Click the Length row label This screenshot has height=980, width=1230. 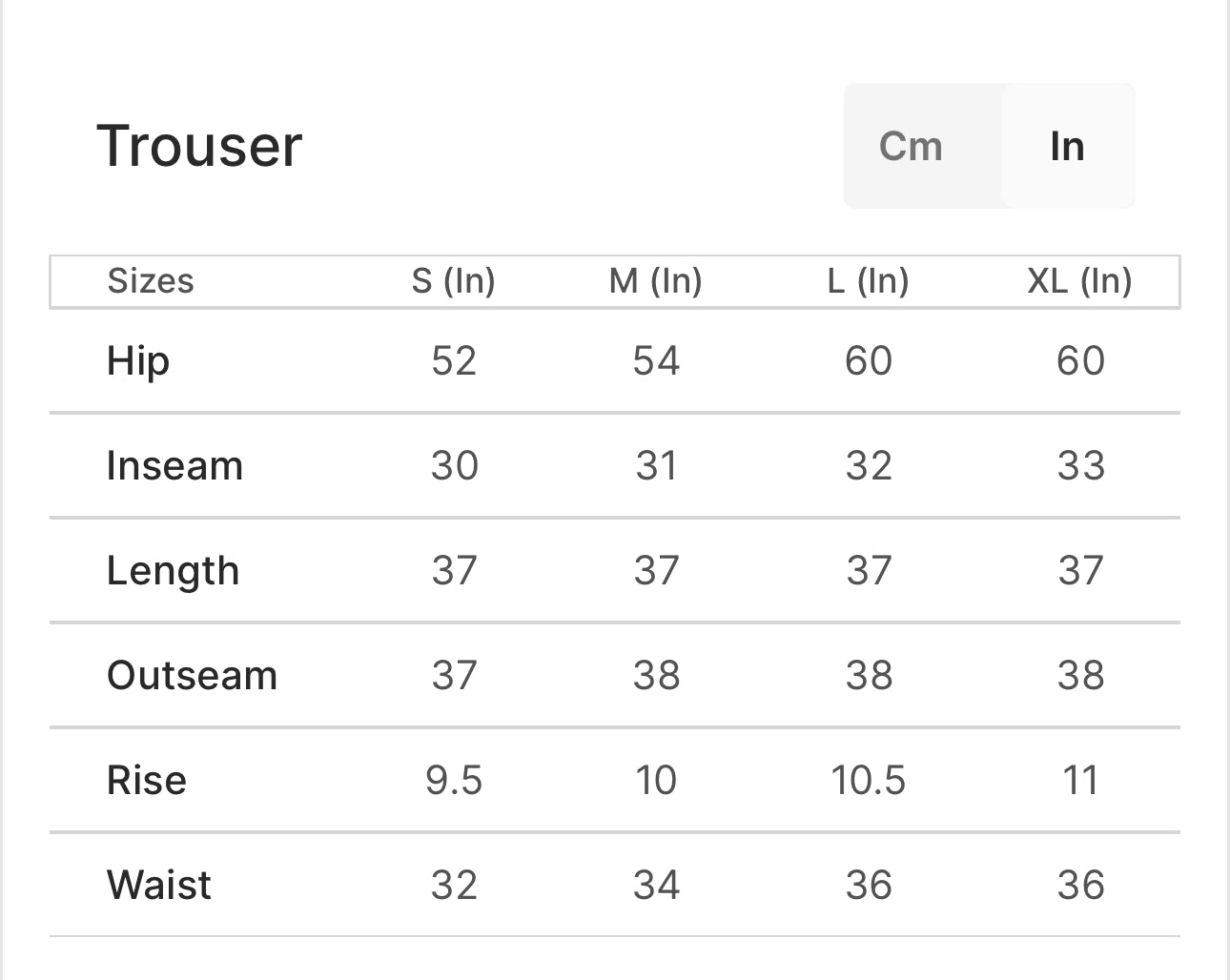(x=173, y=571)
